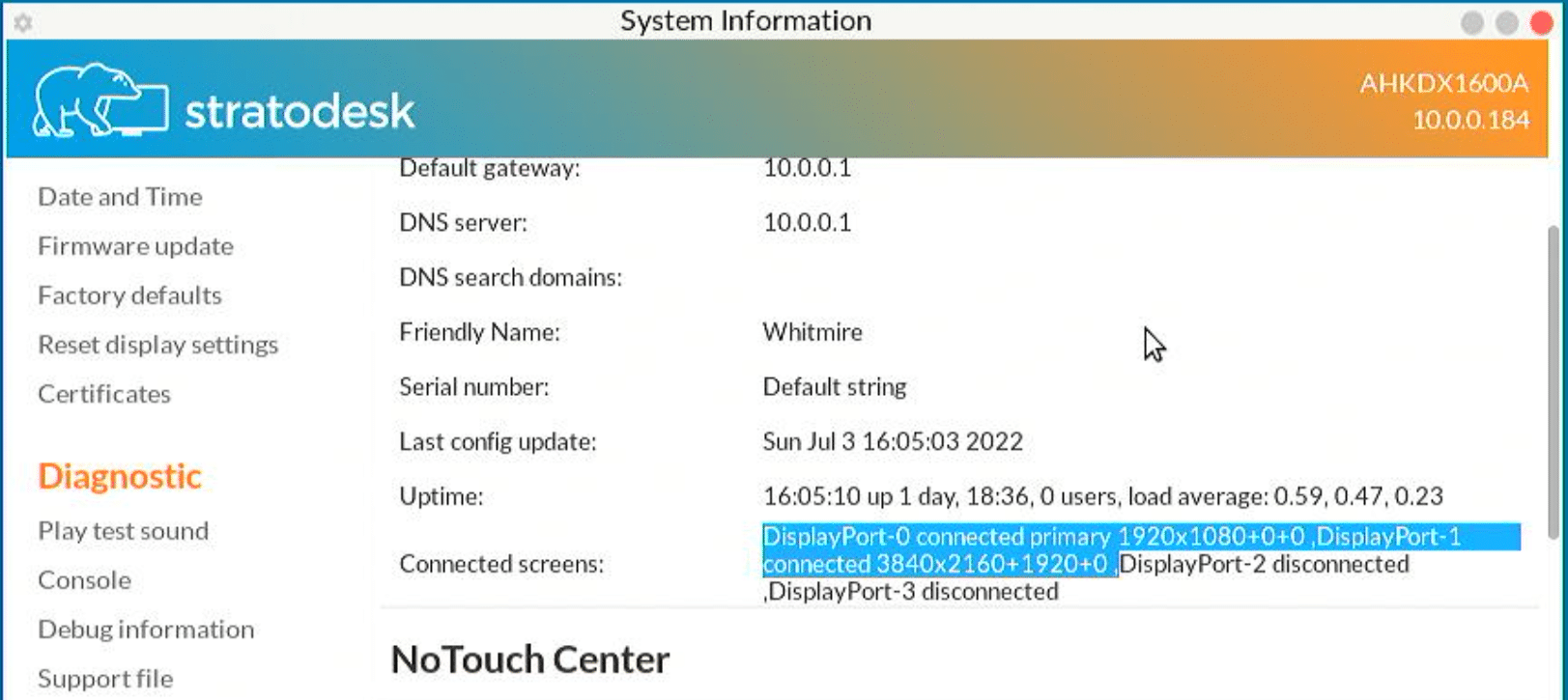Select Factory defaults option

tap(129, 295)
